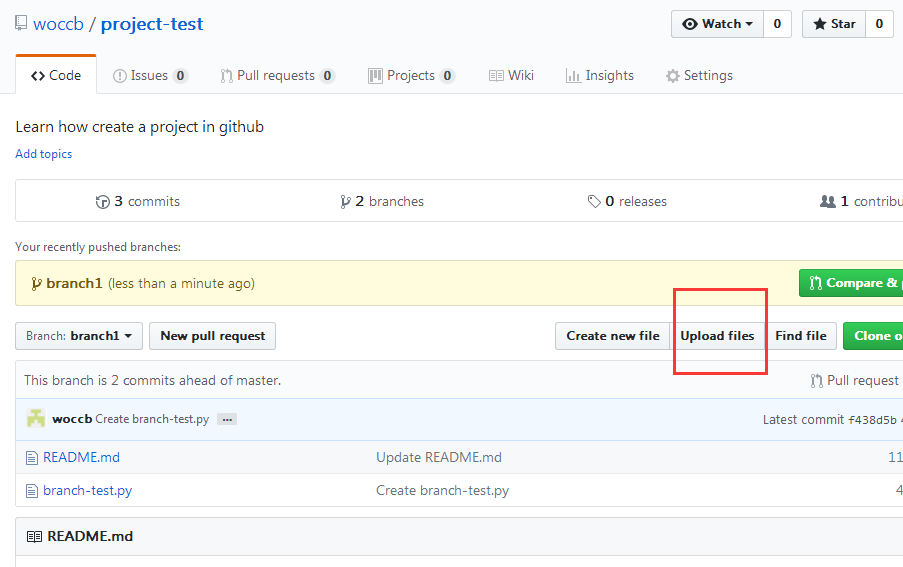903x567 pixels.
Task: Open the Pull requests tab
Action: [278, 75]
